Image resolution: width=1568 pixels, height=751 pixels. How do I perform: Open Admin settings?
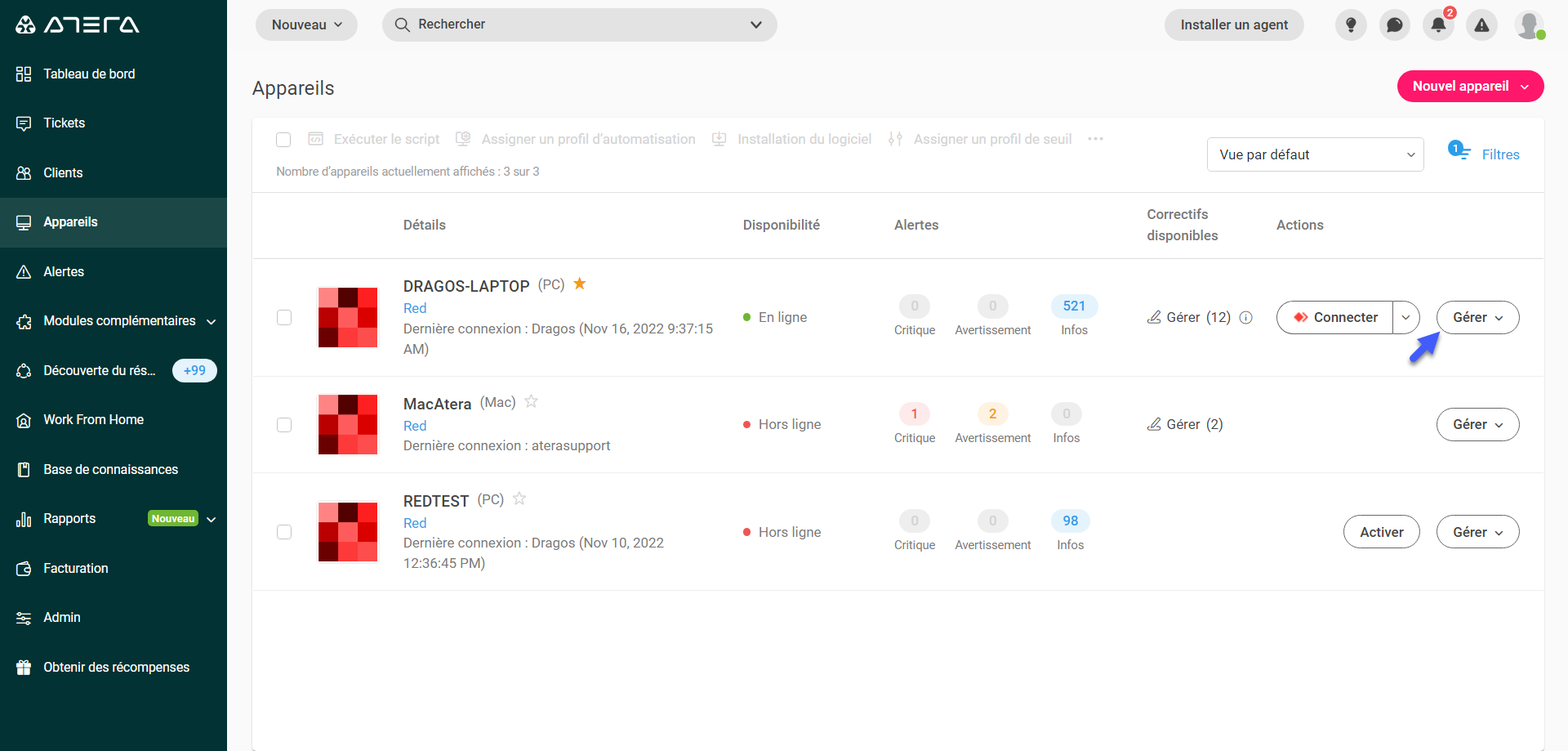pos(114,618)
